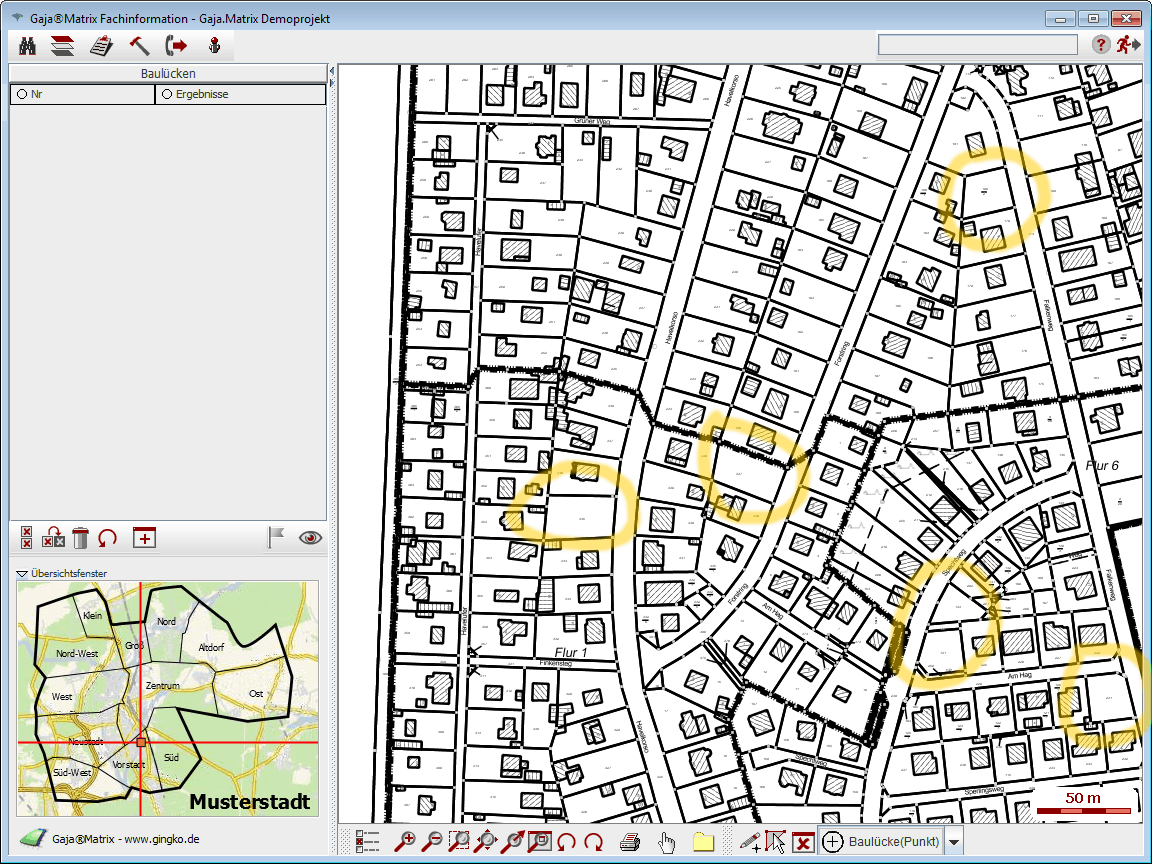
Task: Click the red help question mark button
Action: 1100,45
